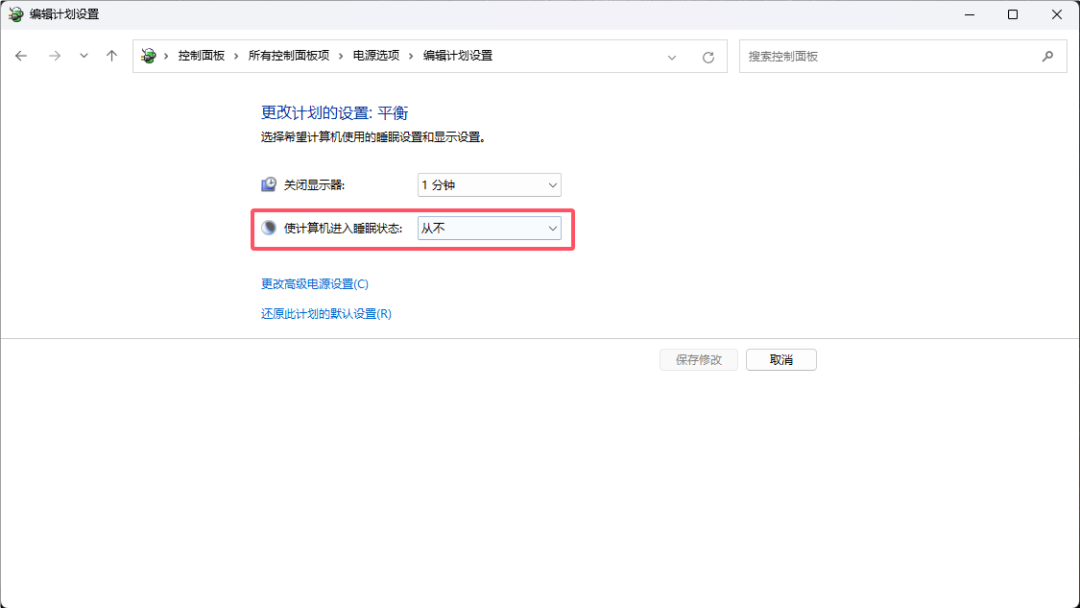
Task: Click 还原此计划的默认设置 link
Action: pyautogui.click(x=325, y=313)
